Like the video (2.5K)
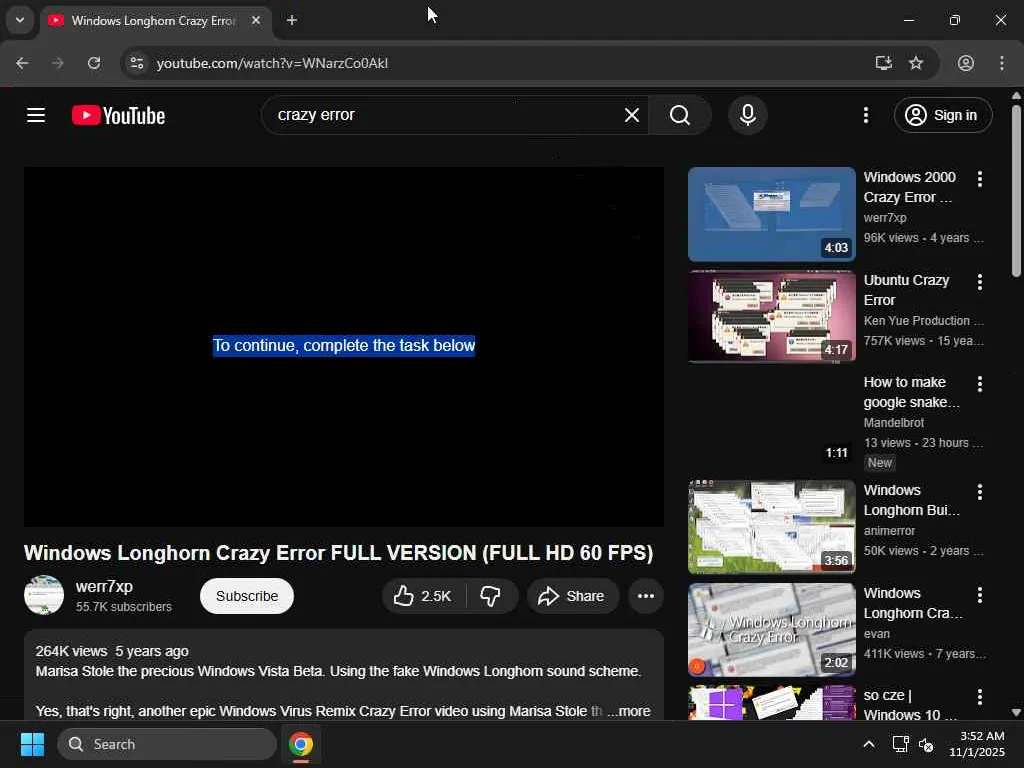The image size is (1024, 768). (423, 596)
